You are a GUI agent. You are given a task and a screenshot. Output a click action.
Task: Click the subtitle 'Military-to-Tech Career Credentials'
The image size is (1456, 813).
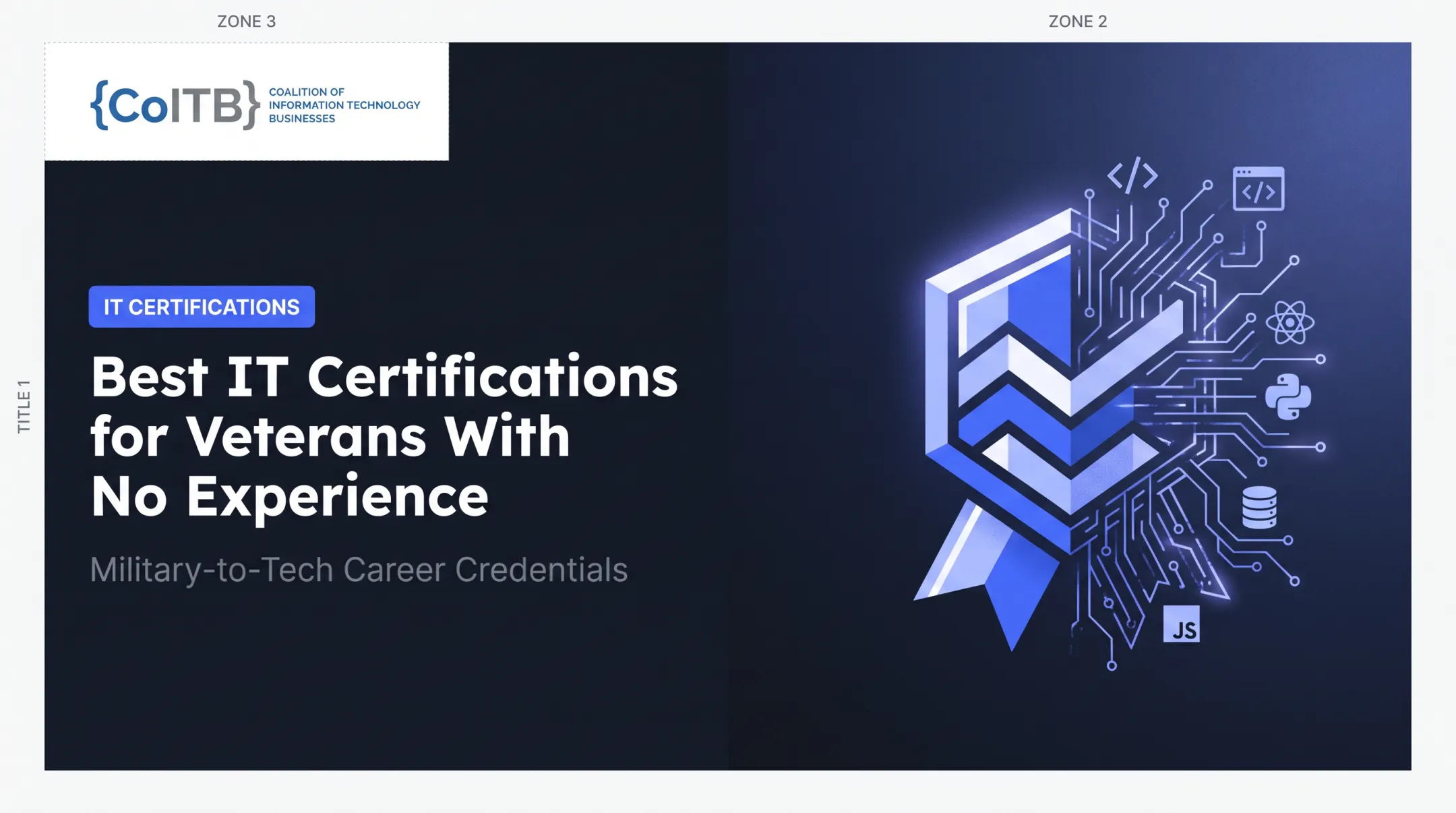point(359,570)
